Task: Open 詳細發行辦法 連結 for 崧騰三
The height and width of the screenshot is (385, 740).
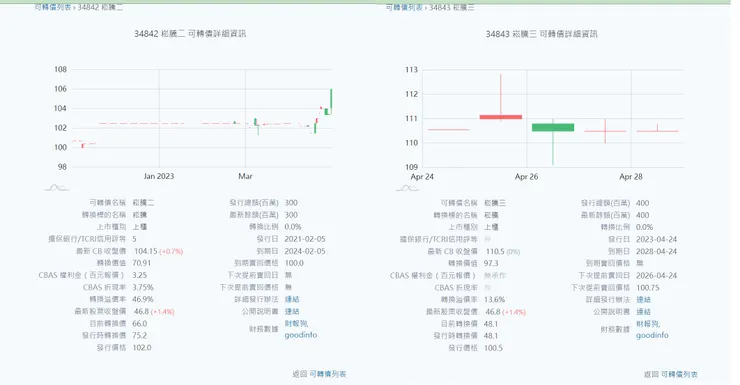Action: [643, 300]
